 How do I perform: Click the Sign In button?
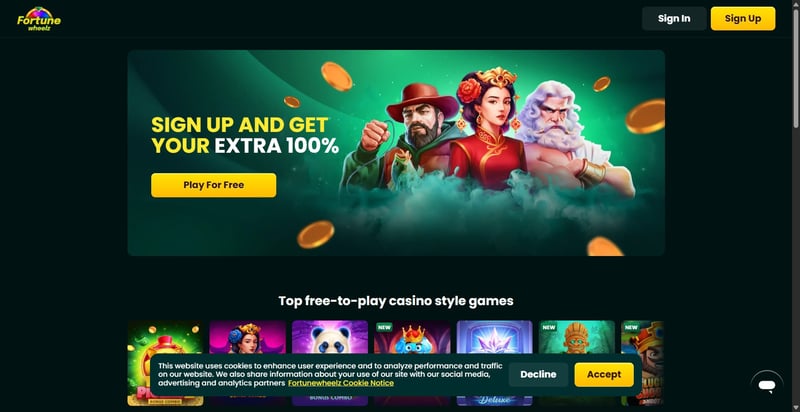pyautogui.click(x=674, y=18)
